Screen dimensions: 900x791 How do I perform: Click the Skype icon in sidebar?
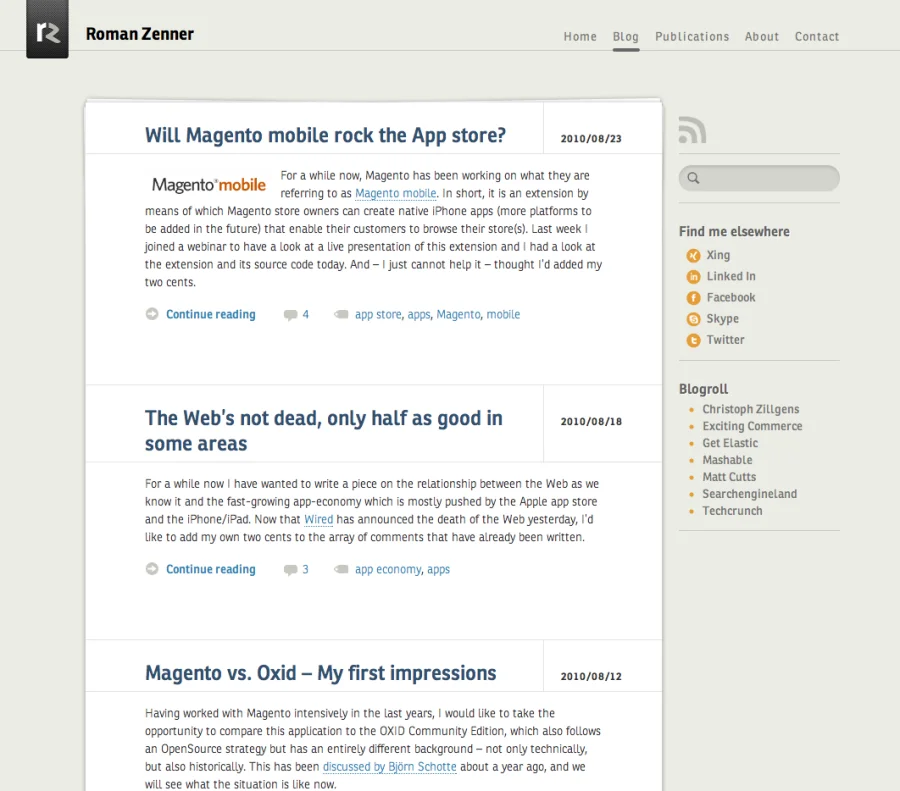point(693,319)
